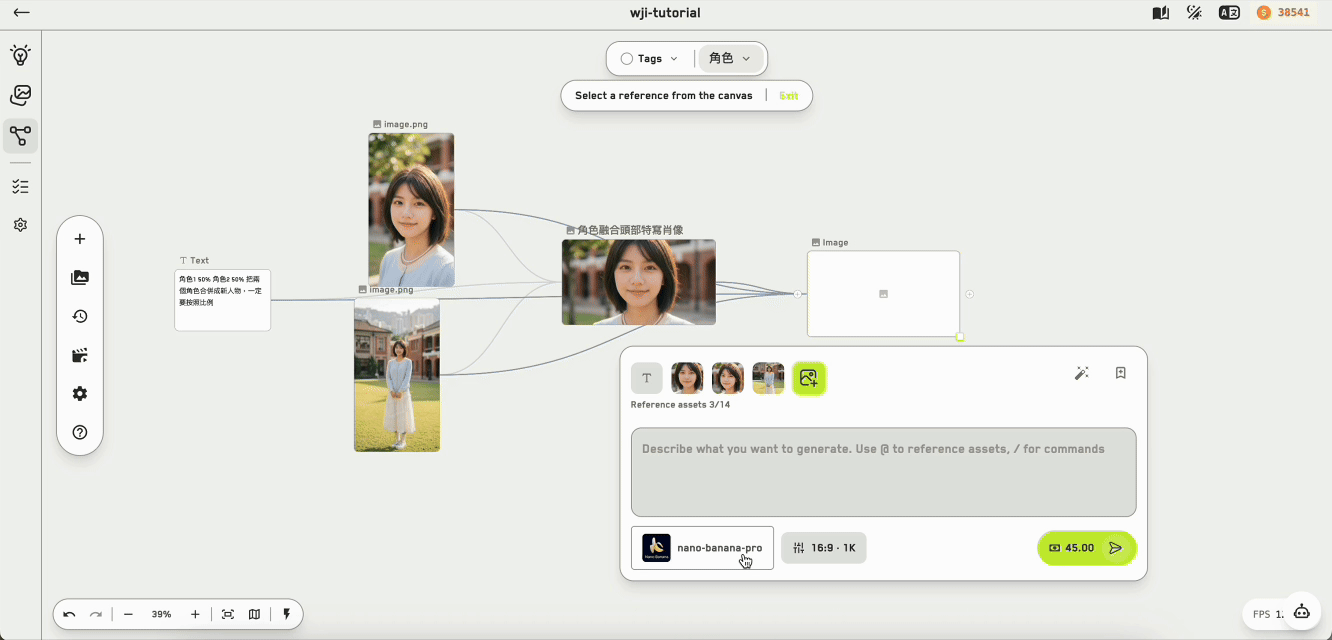This screenshot has height=640, width=1332.
Task: Open the 16:9 · 1K aspect settings
Action: coord(824,548)
